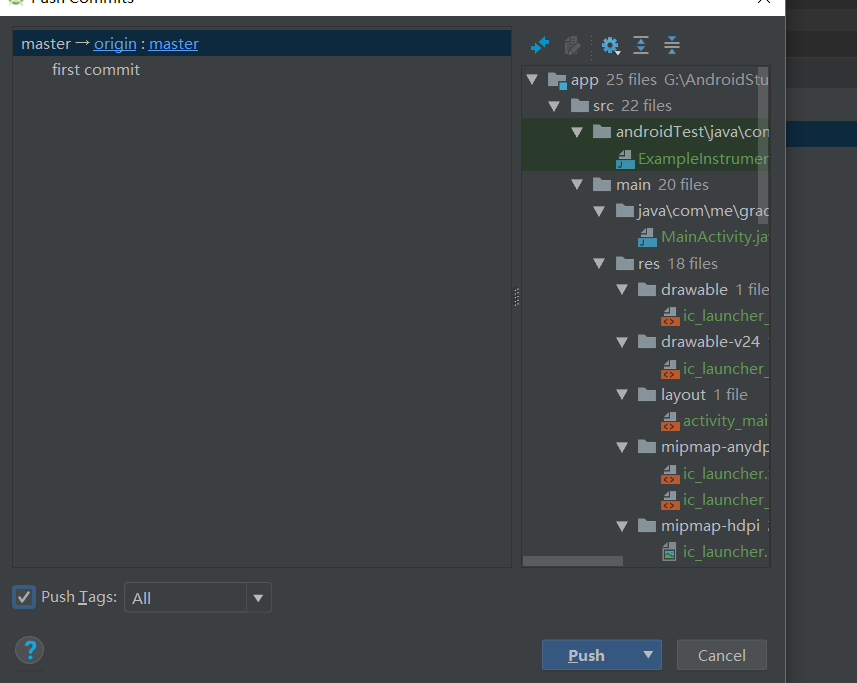Viewport: 857px width, 683px height.
Task: Select the 'first commit' entry
Action: point(96,69)
